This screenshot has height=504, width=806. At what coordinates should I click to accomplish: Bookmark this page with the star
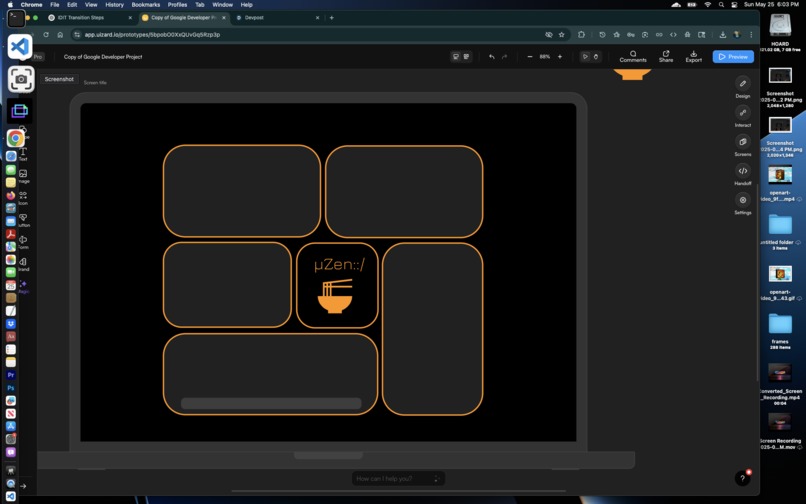(562, 34)
